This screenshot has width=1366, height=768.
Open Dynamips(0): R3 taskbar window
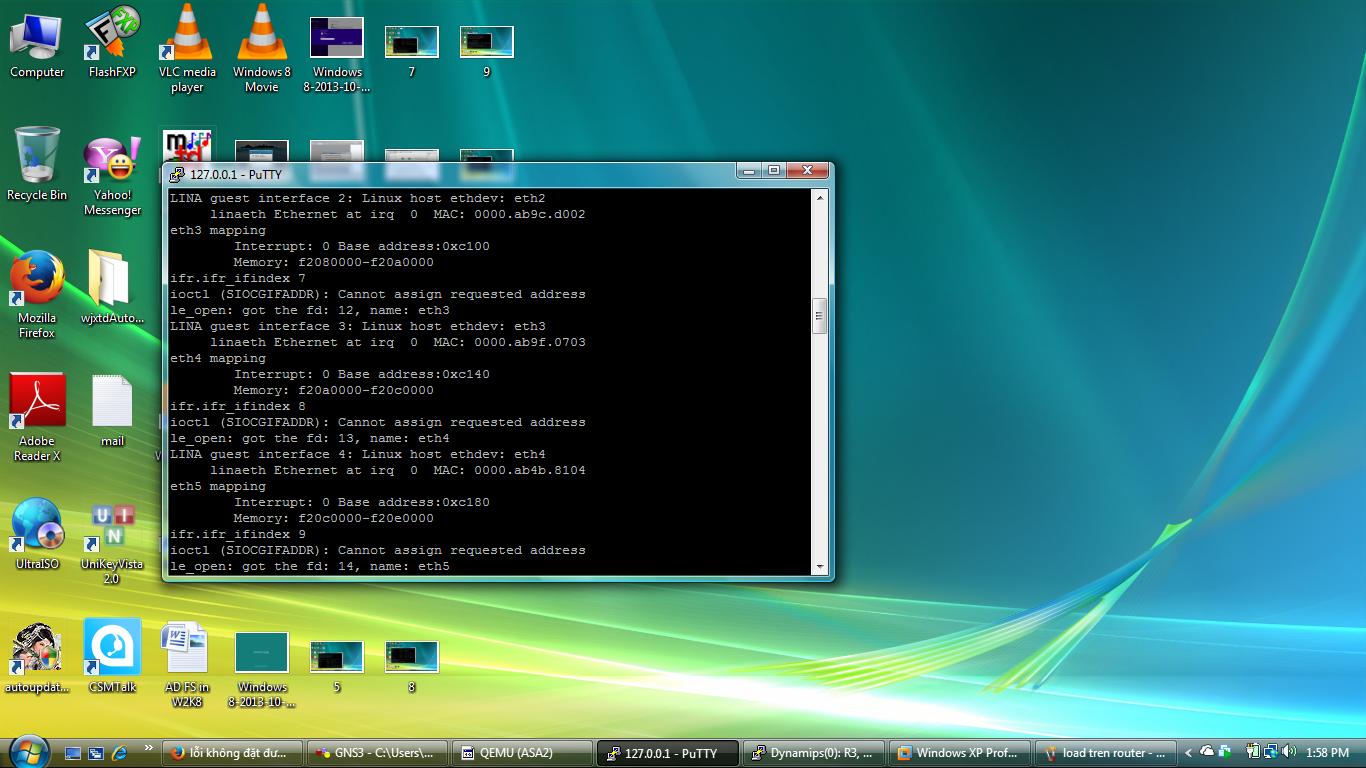click(816, 753)
